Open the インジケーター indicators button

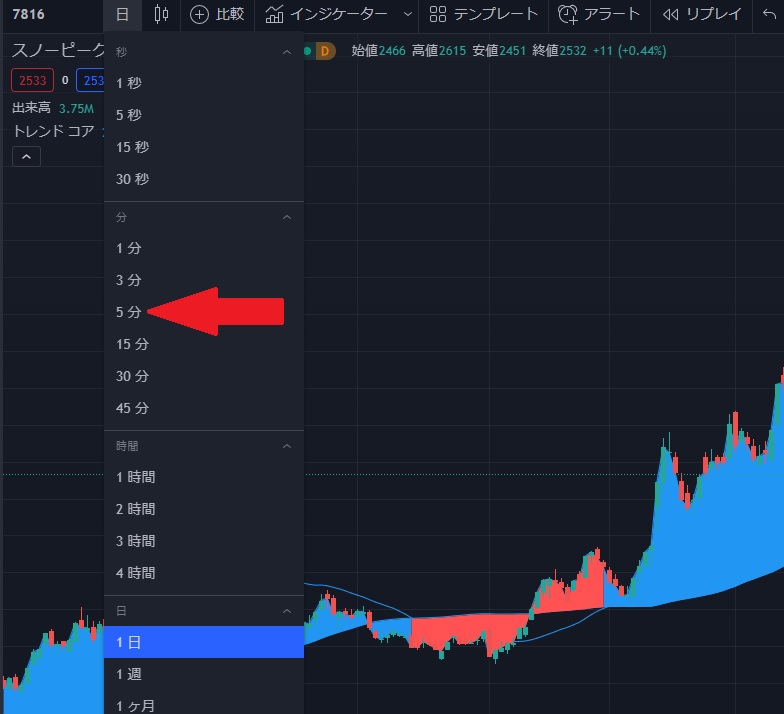327,14
